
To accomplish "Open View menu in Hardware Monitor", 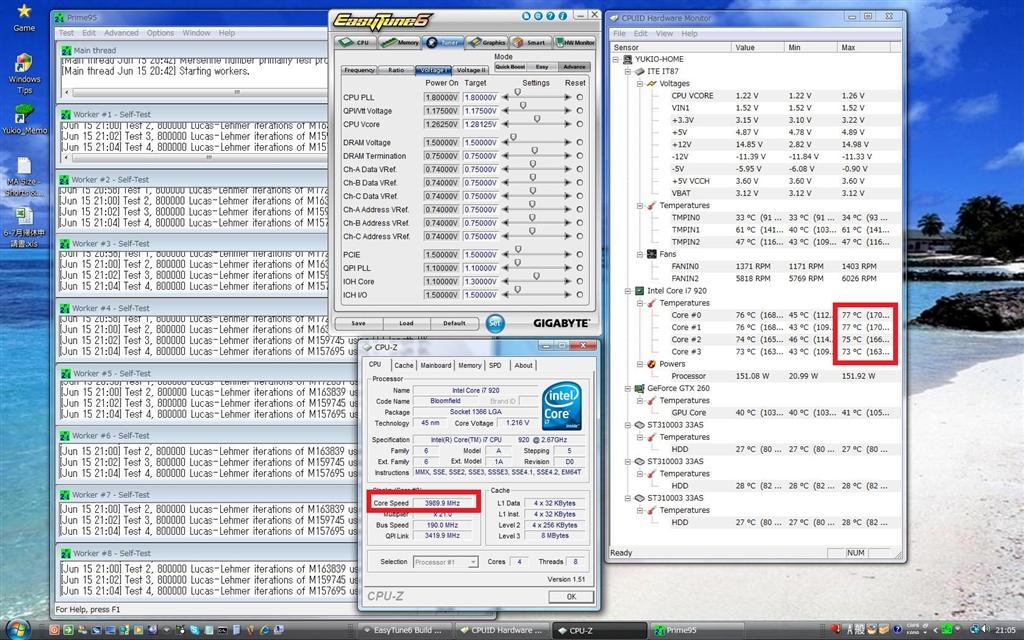I will coord(664,33).
